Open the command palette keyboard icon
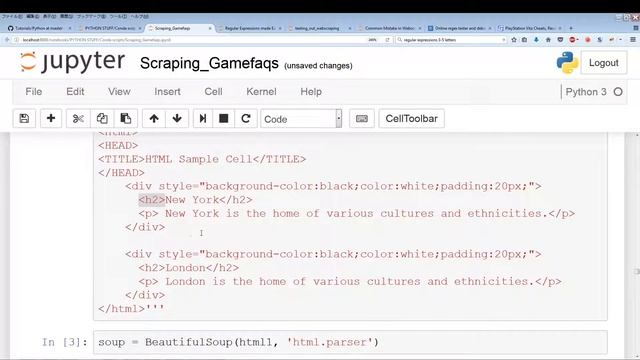640x360 pixels. (x=362, y=118)
